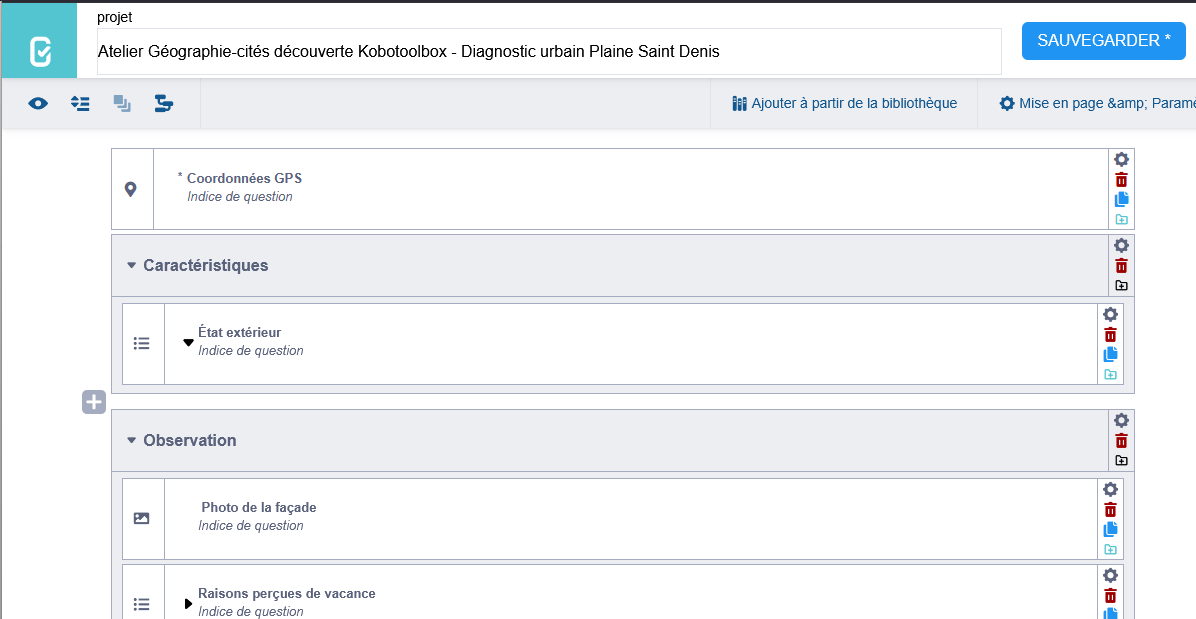Expand Raisons perçues de vacance choices
This screenshot has width=1196, height=619.
tap(188, 603)
